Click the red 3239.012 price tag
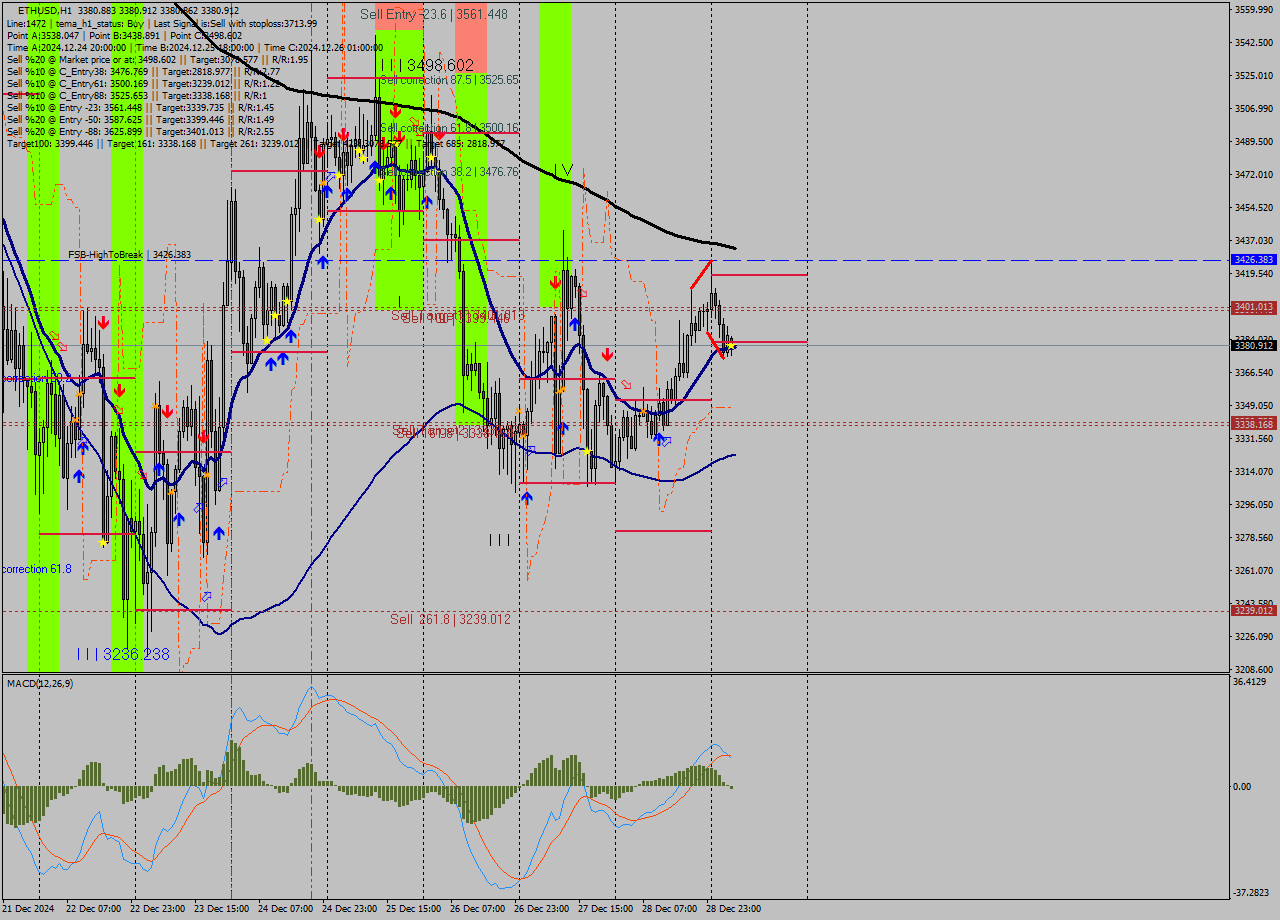This screenshot has height=920, width=1280. [x=1254, y=610]
